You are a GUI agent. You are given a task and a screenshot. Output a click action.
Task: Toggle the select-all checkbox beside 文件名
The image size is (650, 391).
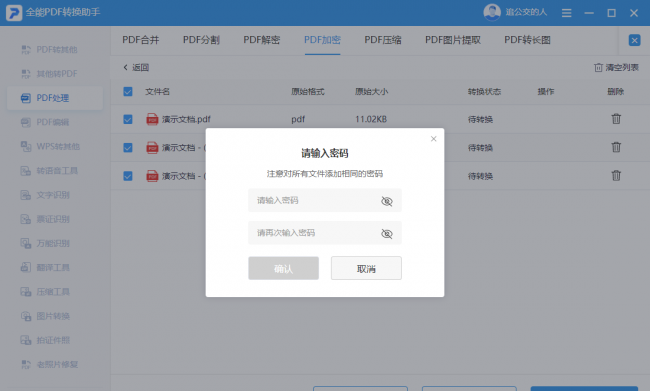coord(128,92)
